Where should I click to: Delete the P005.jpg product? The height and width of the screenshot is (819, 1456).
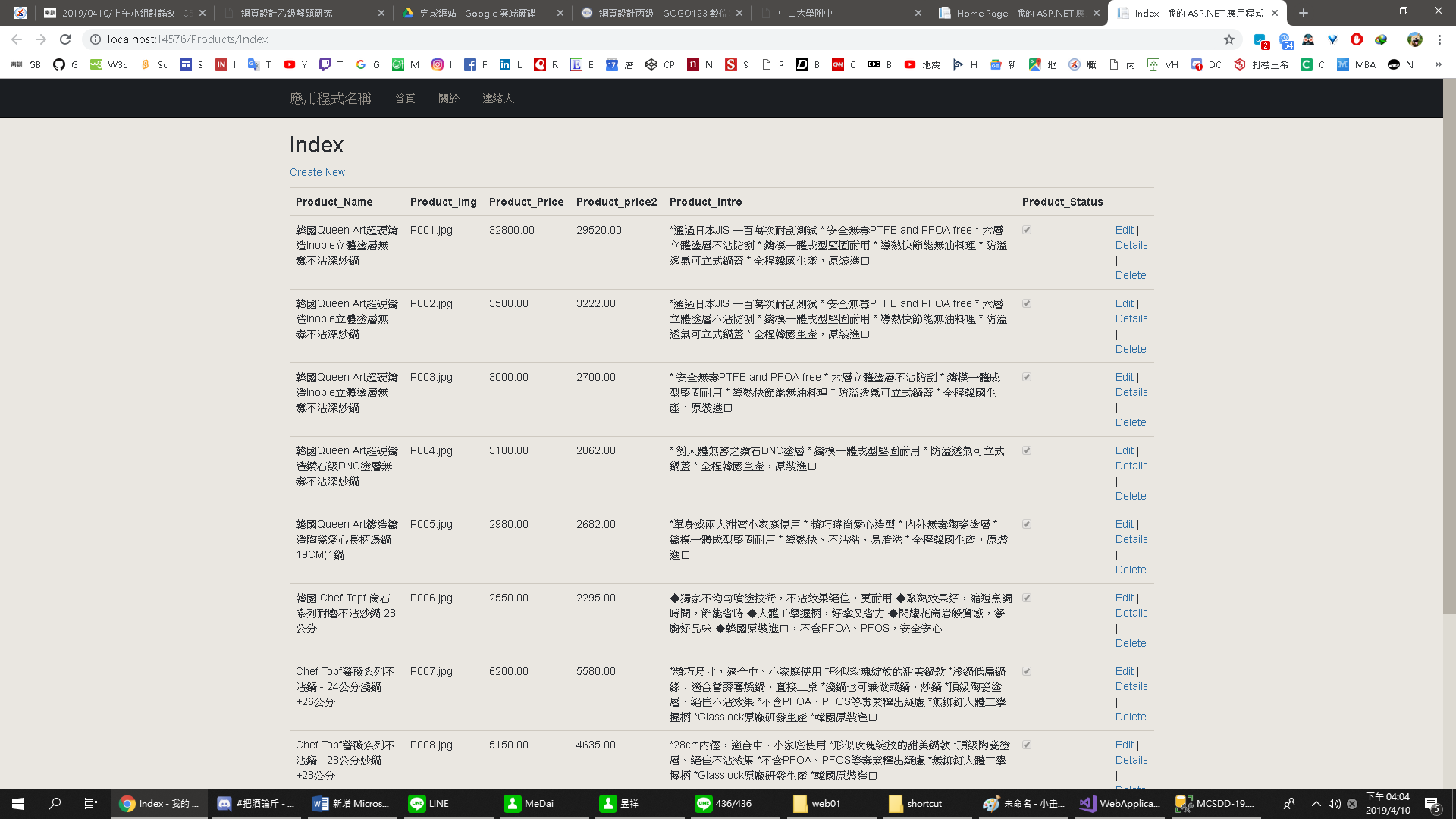(1131, 570)
